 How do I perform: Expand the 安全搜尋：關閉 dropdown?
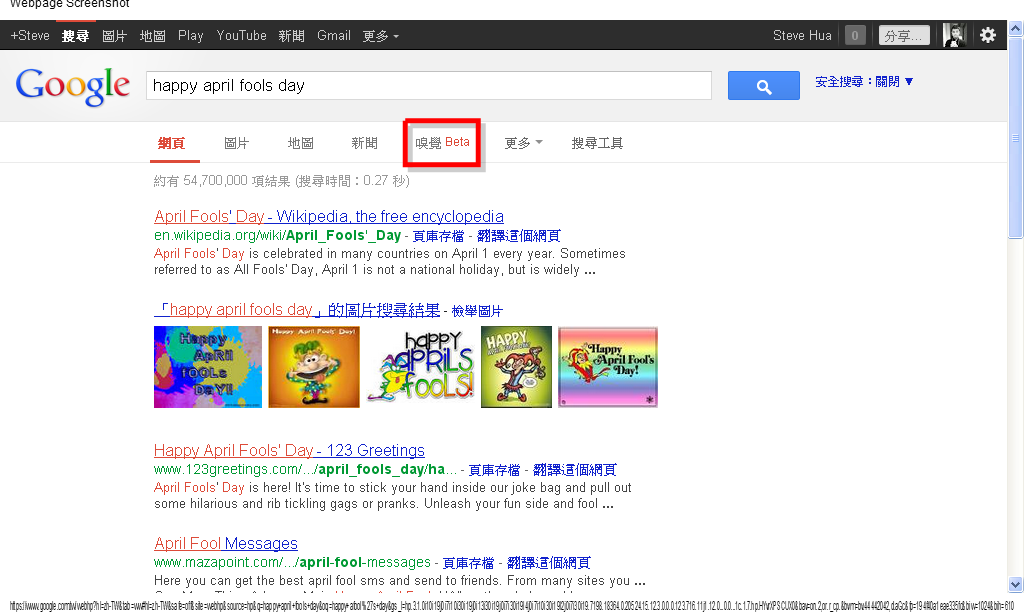tap(864, 82)
